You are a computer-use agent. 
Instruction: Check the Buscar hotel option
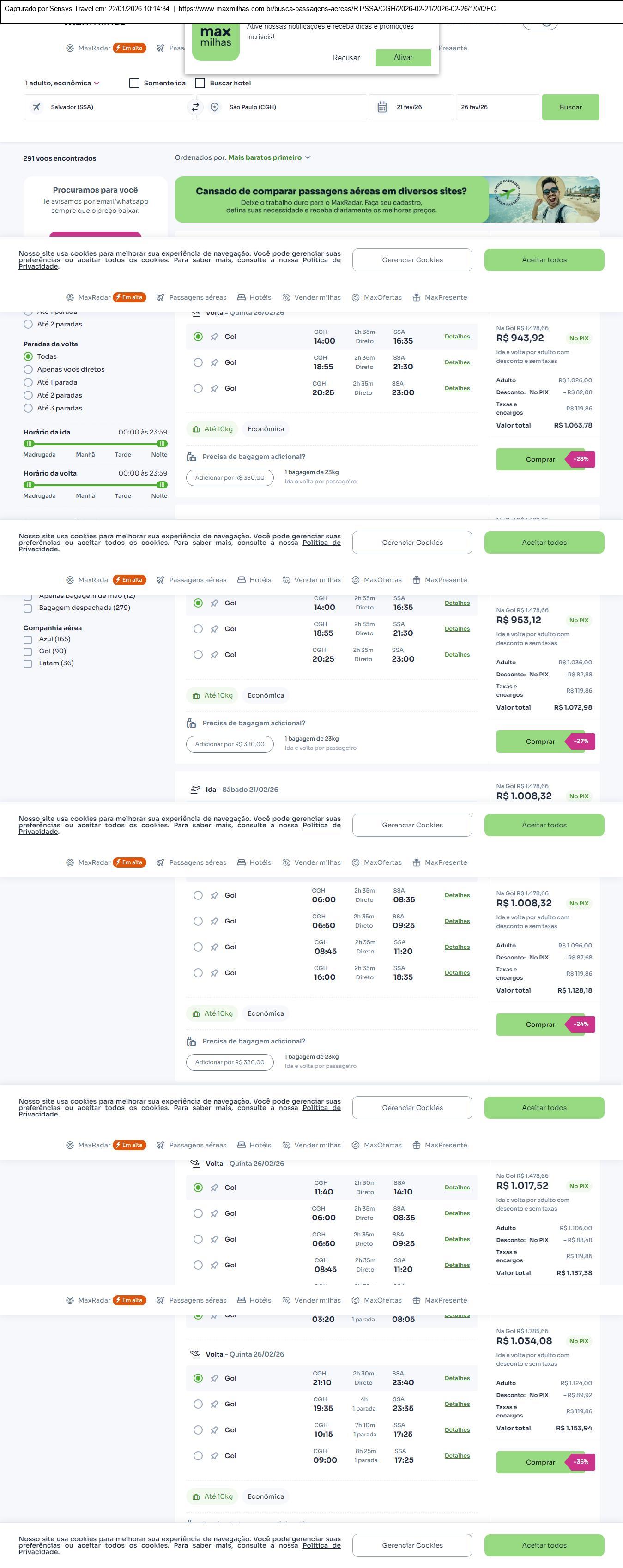pyautogui.click(x=200, y=84)
